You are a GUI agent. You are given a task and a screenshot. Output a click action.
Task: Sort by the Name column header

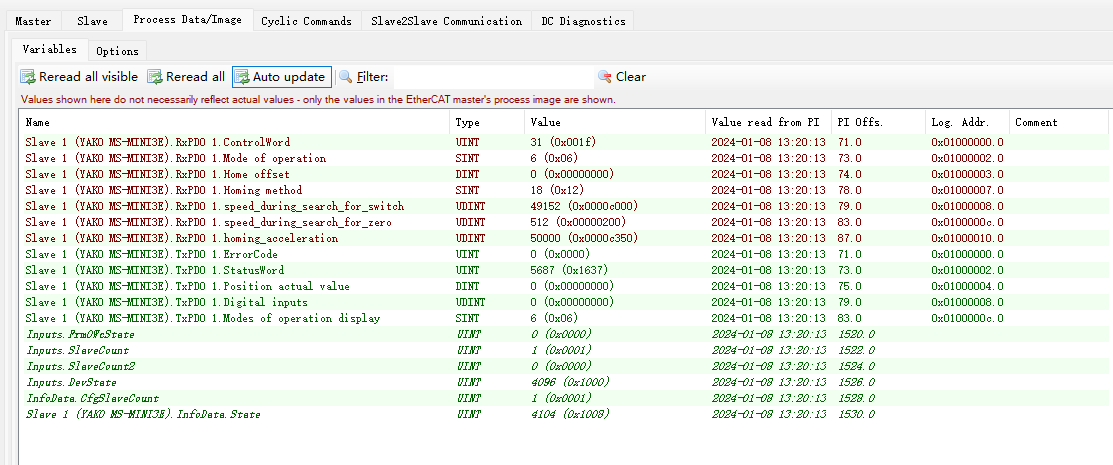click(x=38, y=122)
